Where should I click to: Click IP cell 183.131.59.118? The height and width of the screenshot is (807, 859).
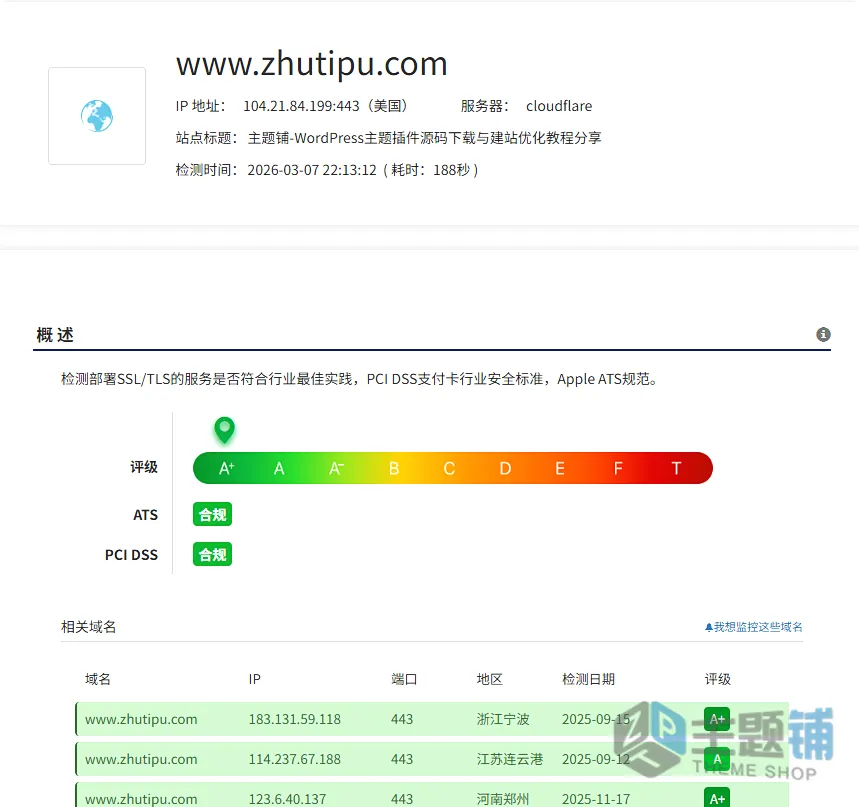tap(295, 719)
